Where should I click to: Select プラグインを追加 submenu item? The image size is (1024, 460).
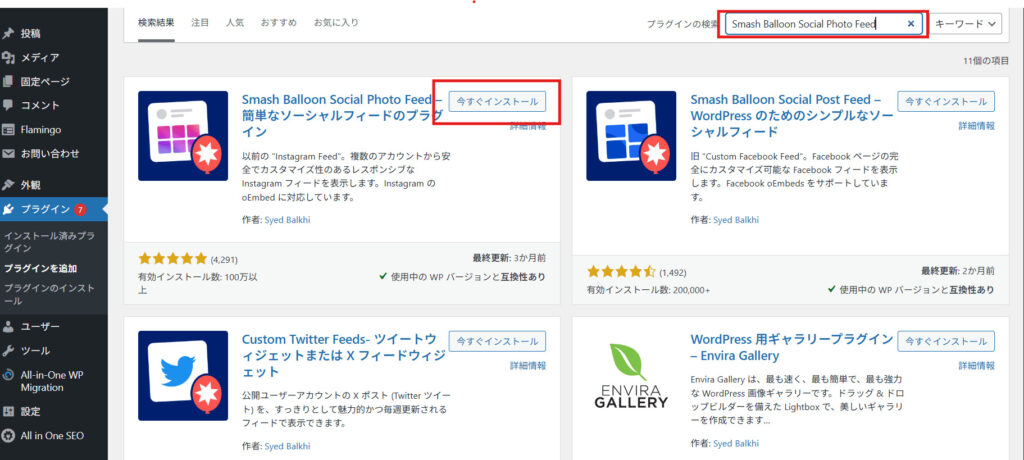(40, 269)
